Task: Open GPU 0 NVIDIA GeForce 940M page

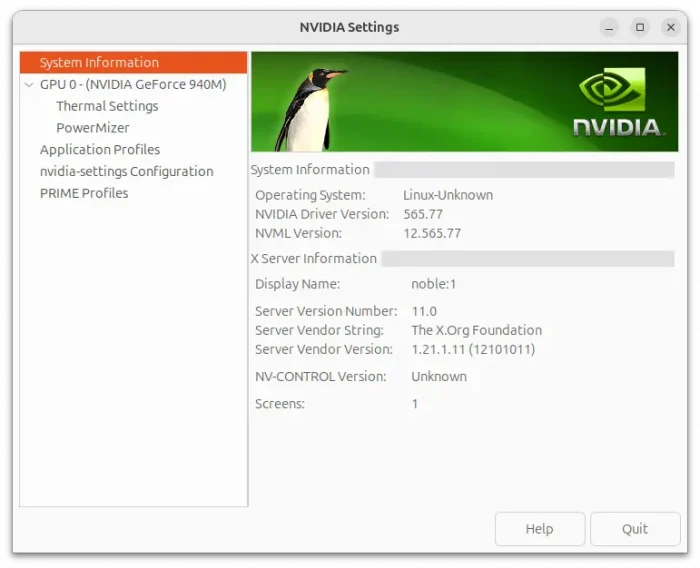Action: click(x=133, y=84)
